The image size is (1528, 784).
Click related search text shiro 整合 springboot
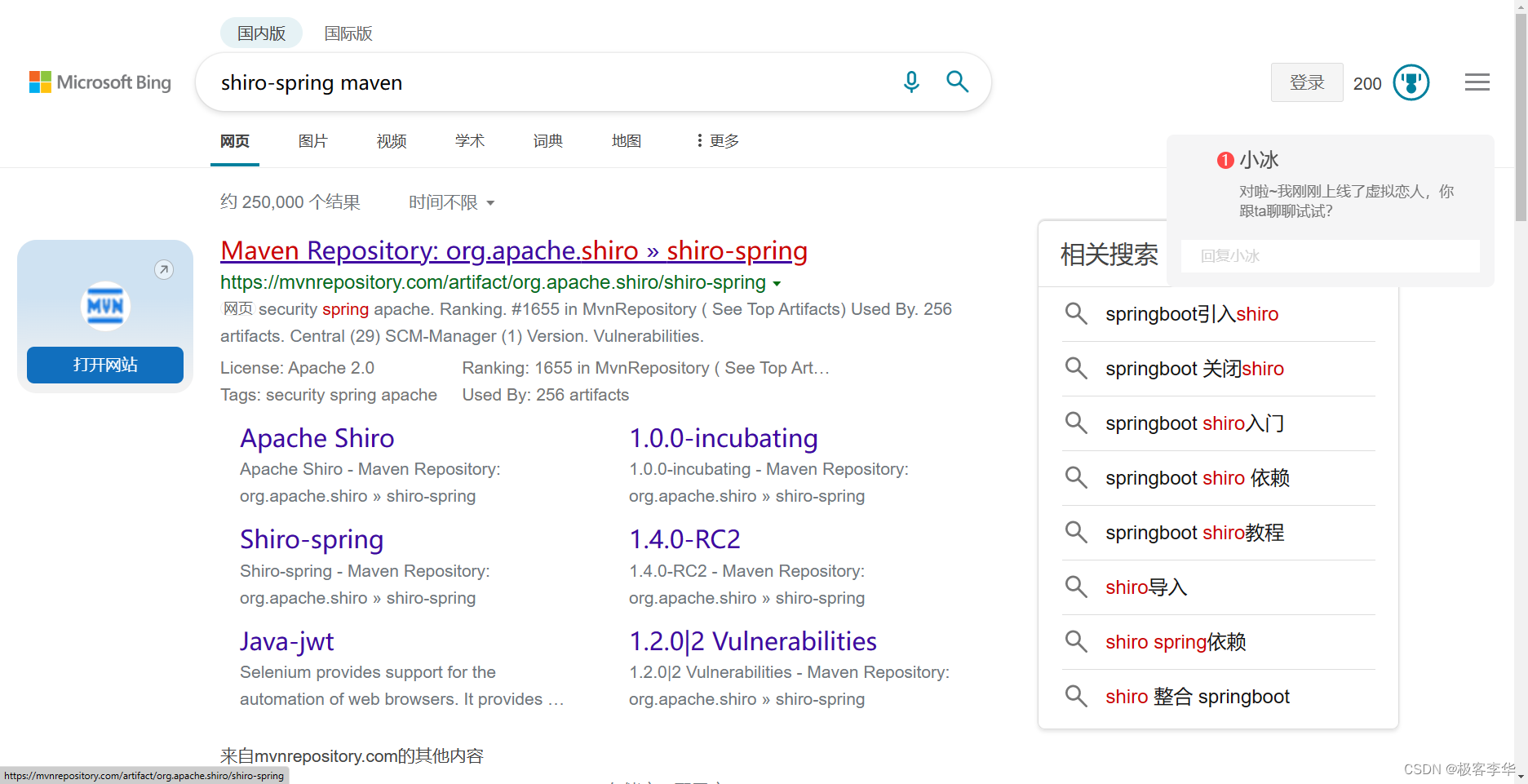click(x=1198, y=697)
